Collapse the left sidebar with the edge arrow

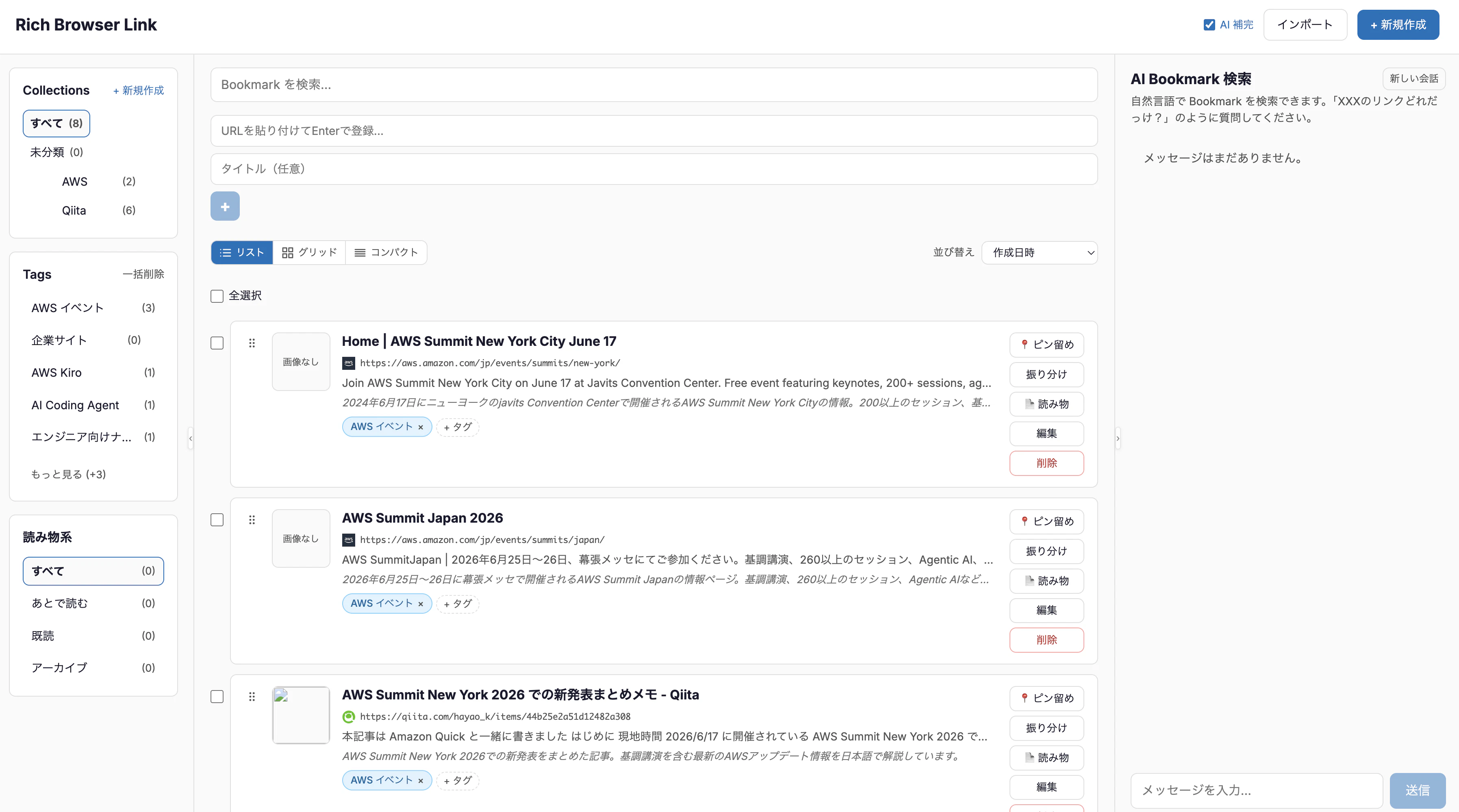[x=190, y=438]
